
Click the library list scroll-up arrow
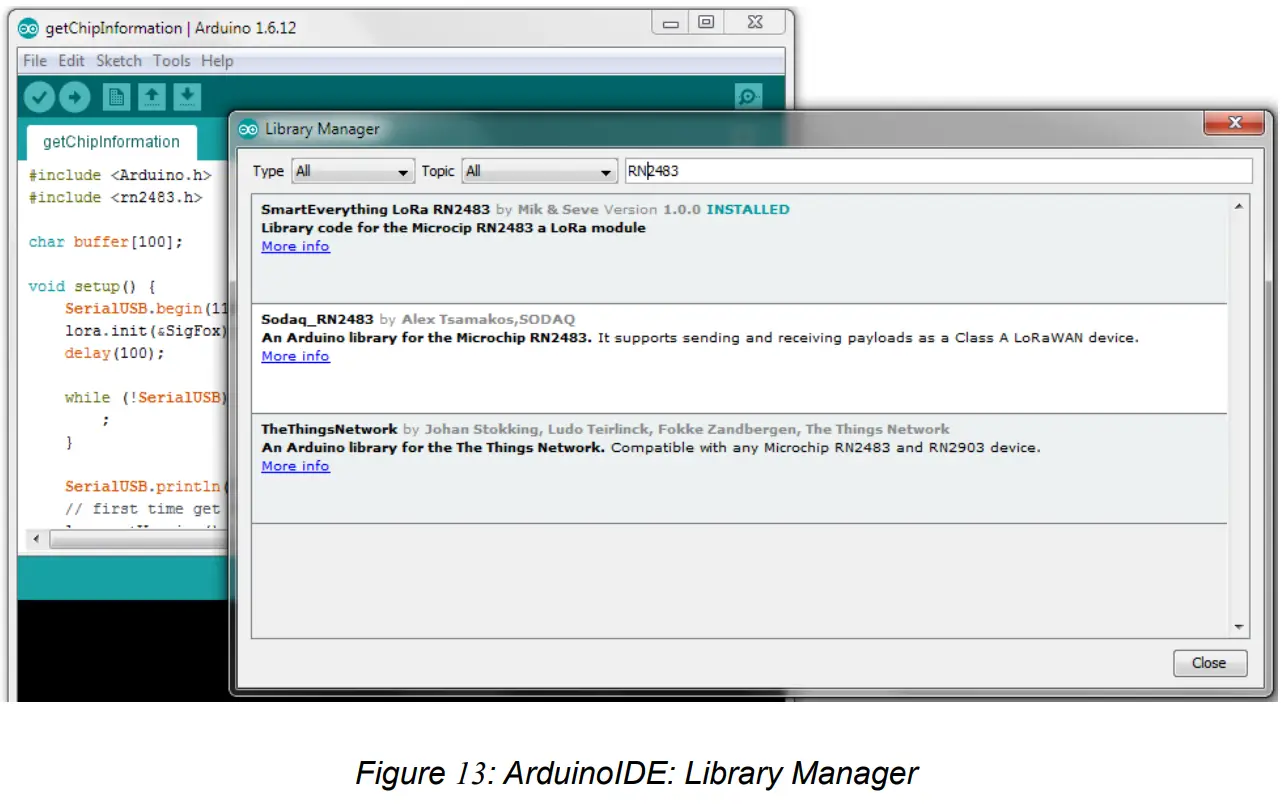pyautogui.click(x=1239, y=206)
